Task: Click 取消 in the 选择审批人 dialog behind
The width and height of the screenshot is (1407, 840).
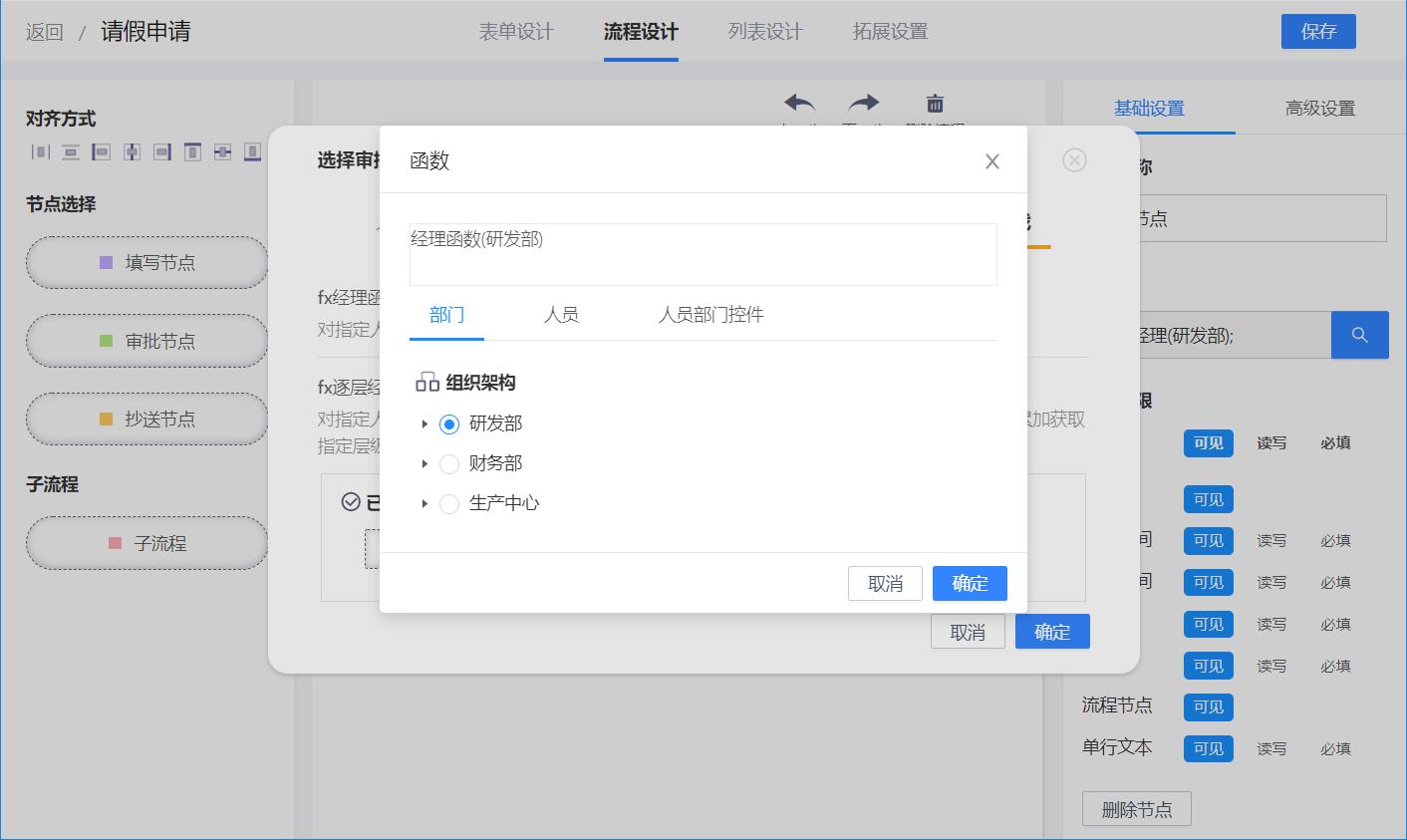Action: tap(968, 632)
